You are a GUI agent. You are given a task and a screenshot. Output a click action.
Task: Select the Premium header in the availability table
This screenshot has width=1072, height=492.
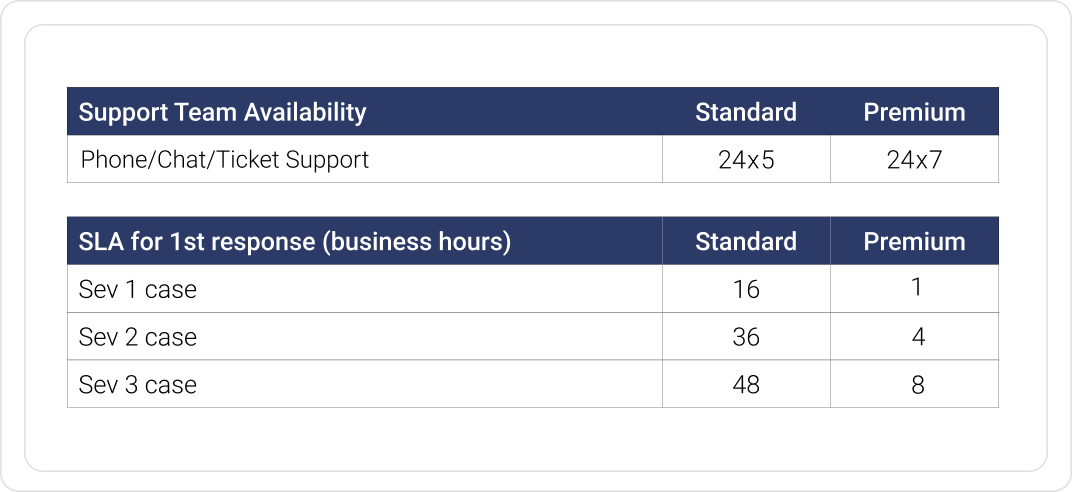click(914, 112)
